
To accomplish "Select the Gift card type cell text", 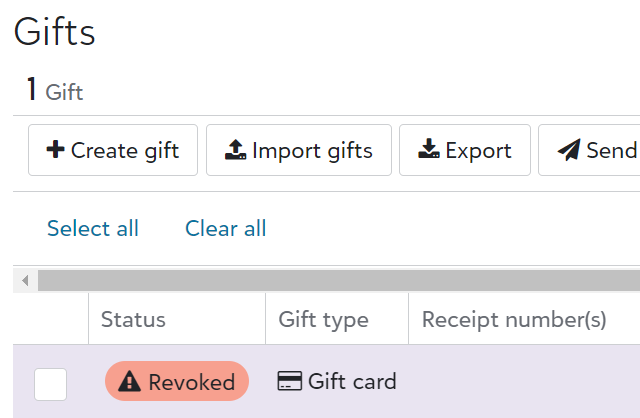I will click(352, 381).
